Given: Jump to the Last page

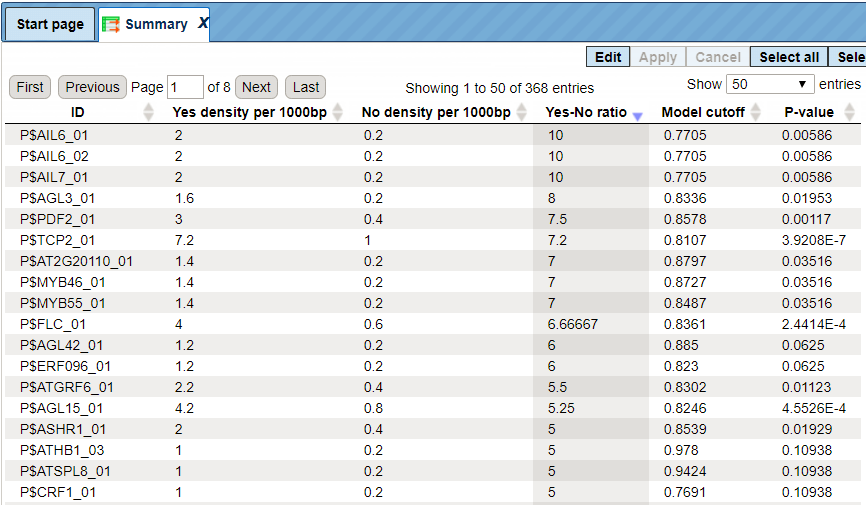Looking at the screenshot, I should click(305, 87).
